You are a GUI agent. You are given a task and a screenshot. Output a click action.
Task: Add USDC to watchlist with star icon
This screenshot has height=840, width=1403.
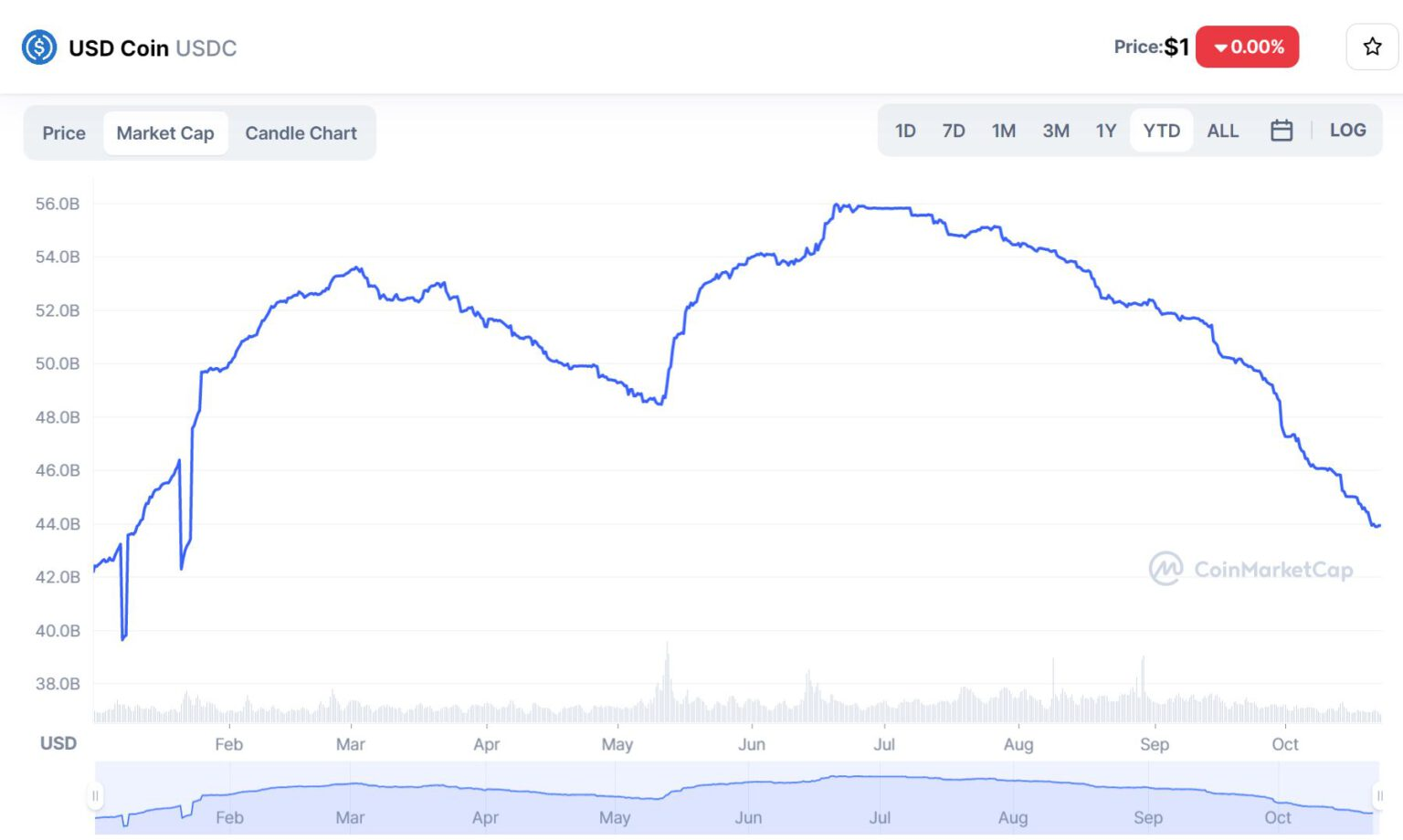coord(1371,47)
